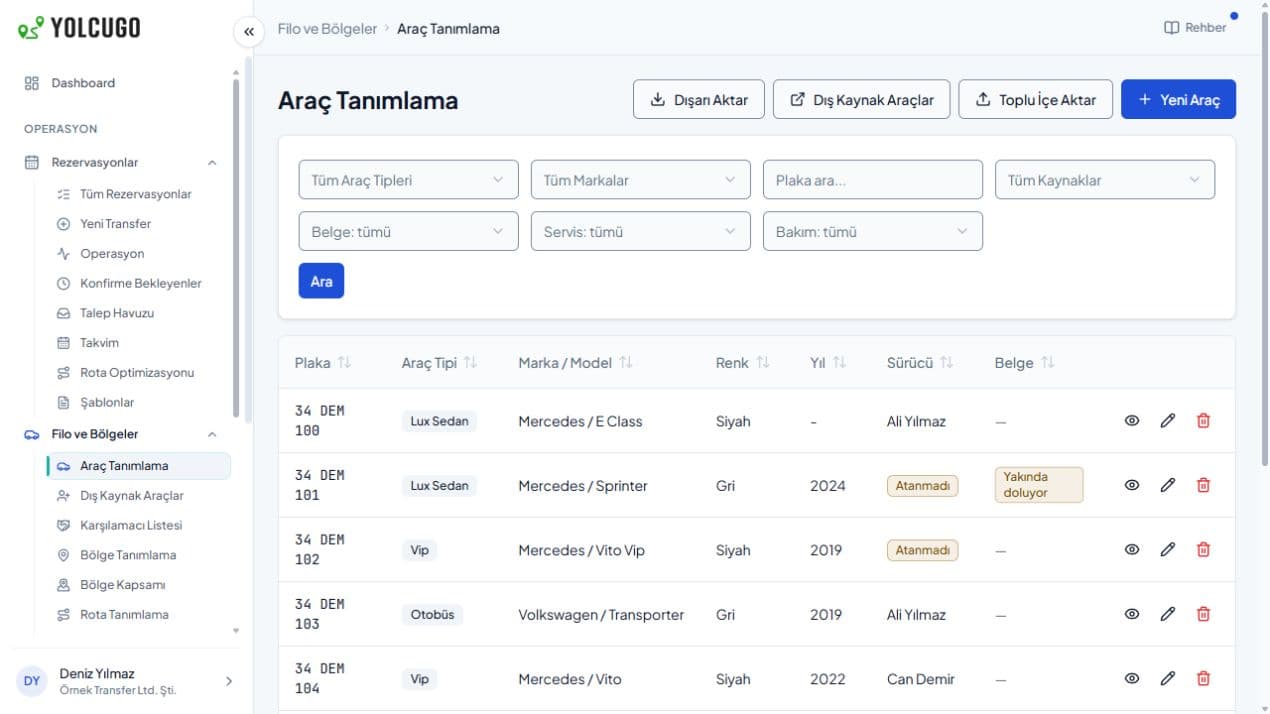Edit vehicle 34 DEM 103 with pencil icon
This screenshot has height=714, width=1270.
1167,614
